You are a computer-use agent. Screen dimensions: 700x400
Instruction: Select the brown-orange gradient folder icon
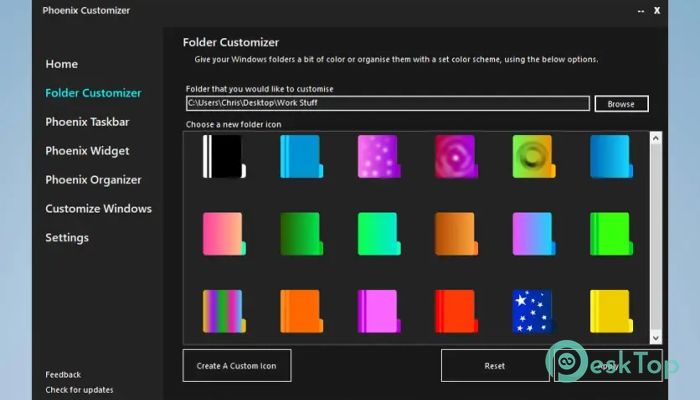[456, 233]
